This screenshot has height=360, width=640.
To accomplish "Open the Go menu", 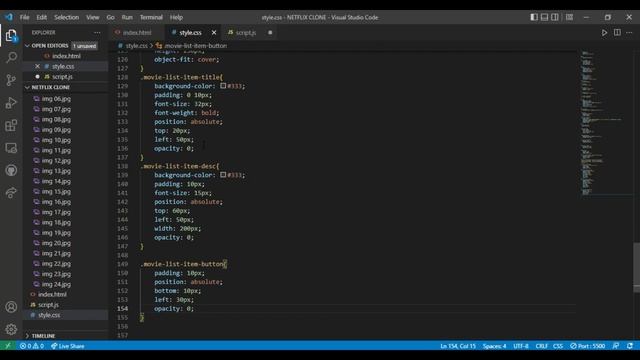I will pos(111,17).
